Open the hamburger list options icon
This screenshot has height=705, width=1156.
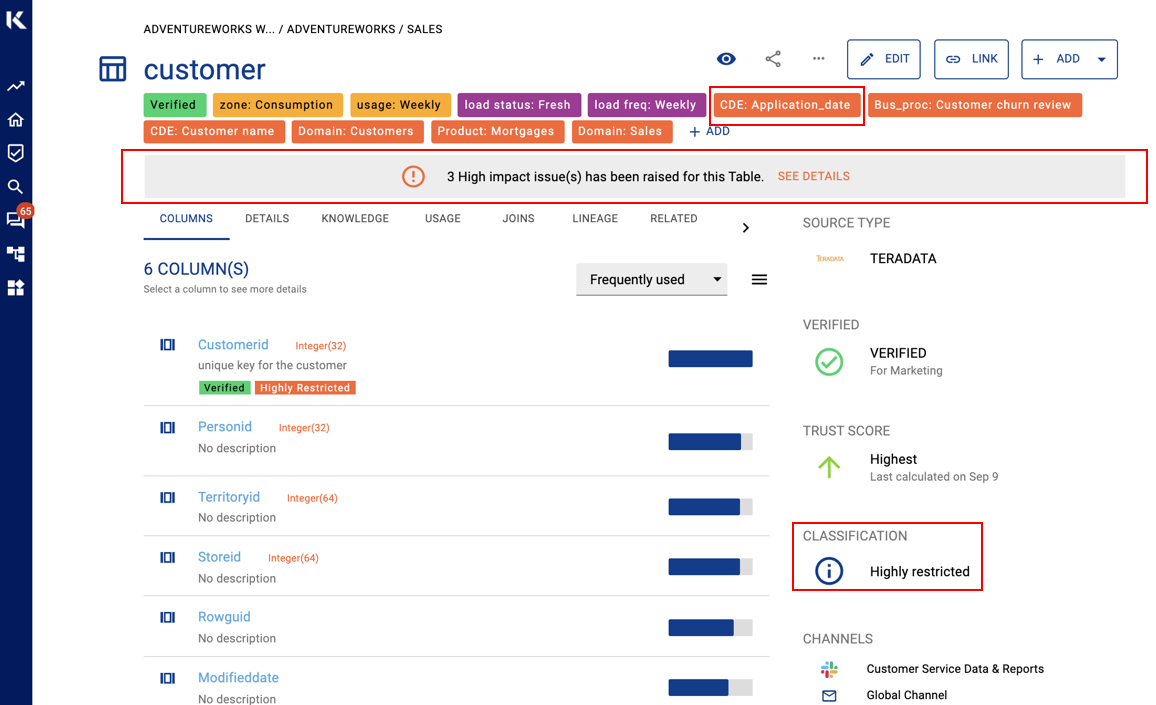click(x=759, y=279)
